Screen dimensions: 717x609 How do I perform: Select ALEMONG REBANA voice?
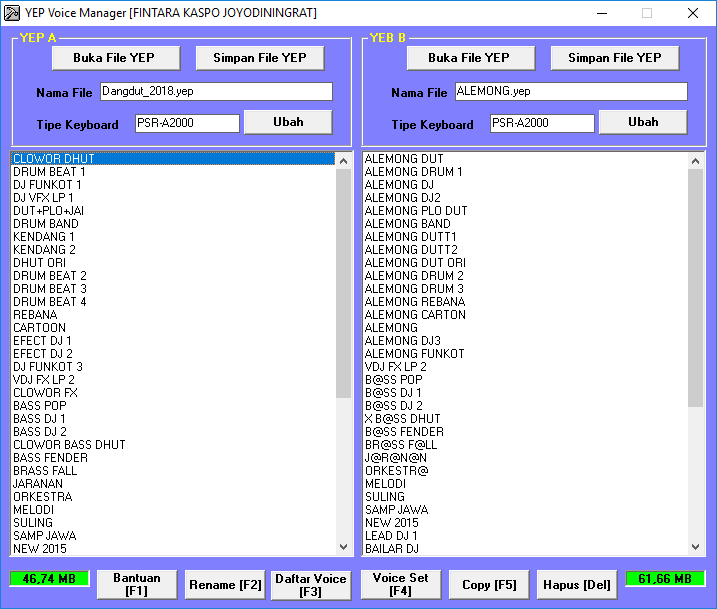(525, 302)
